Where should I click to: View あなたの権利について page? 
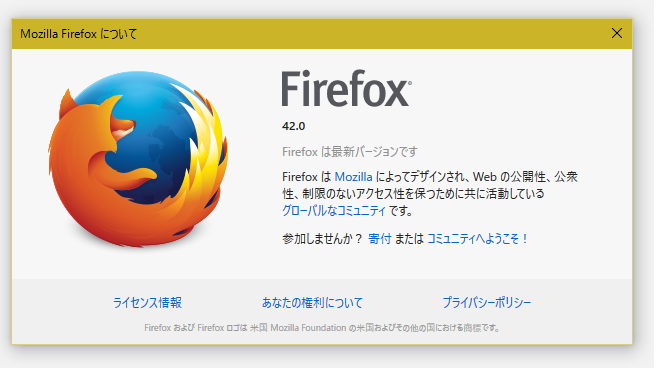312,302
